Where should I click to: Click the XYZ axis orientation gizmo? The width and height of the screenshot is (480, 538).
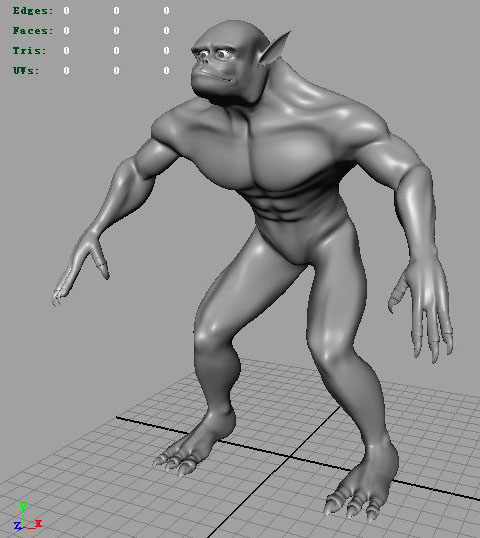click(27, 516)
